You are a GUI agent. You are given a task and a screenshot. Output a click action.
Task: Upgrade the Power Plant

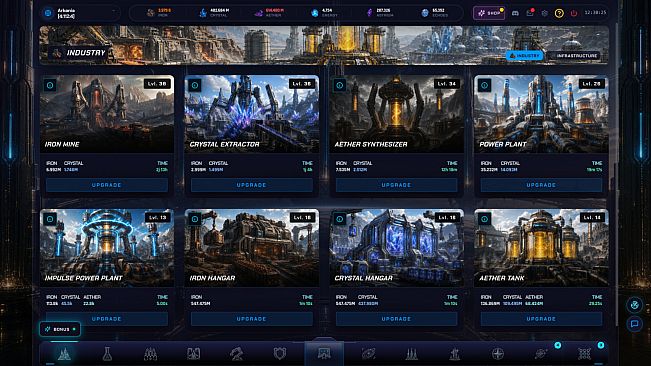coord(541,185)
